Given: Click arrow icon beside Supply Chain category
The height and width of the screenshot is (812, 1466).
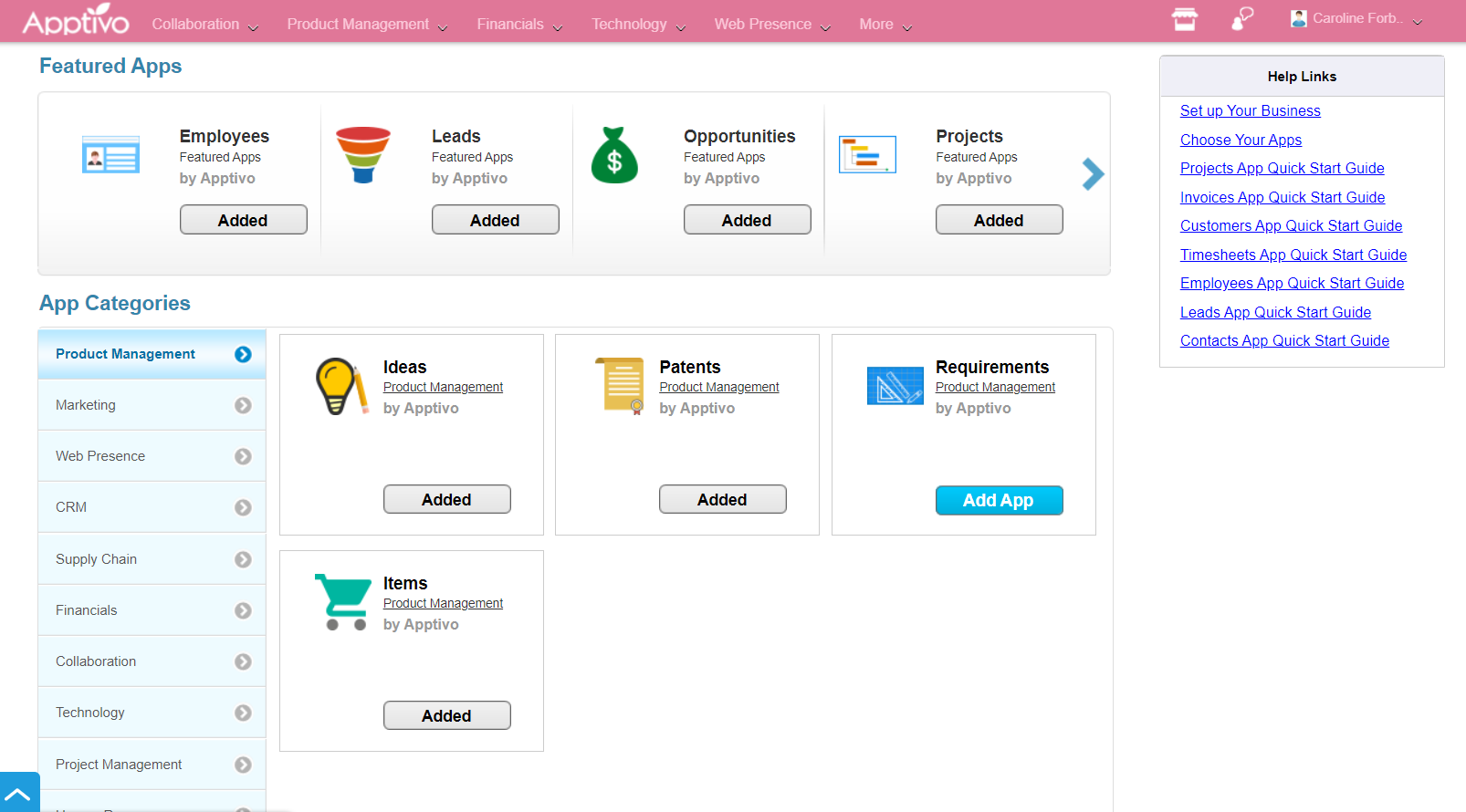Looking at the screenshot, I should coord(243,559).
